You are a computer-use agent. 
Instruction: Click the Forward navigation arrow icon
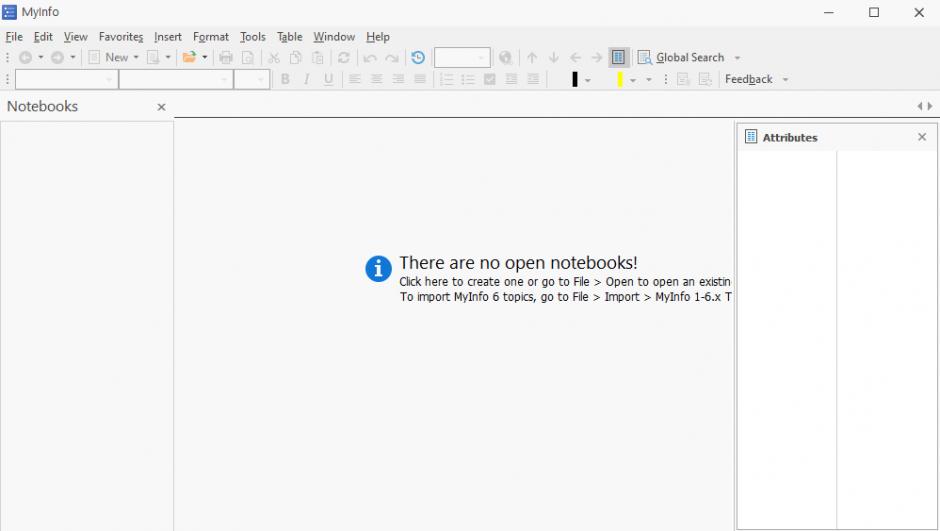57,58
